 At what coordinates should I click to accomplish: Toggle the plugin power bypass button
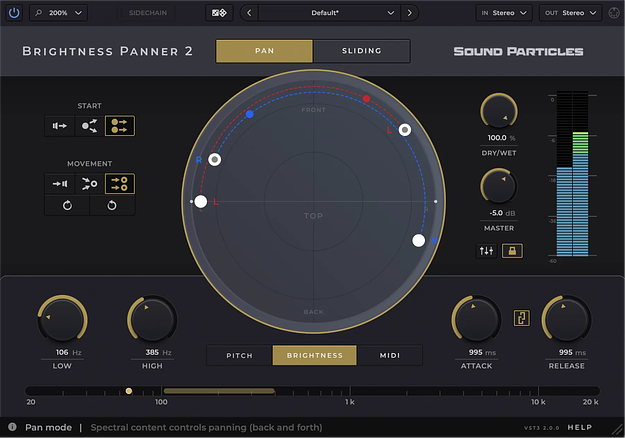pyautogui.click(x=14, y=13)
